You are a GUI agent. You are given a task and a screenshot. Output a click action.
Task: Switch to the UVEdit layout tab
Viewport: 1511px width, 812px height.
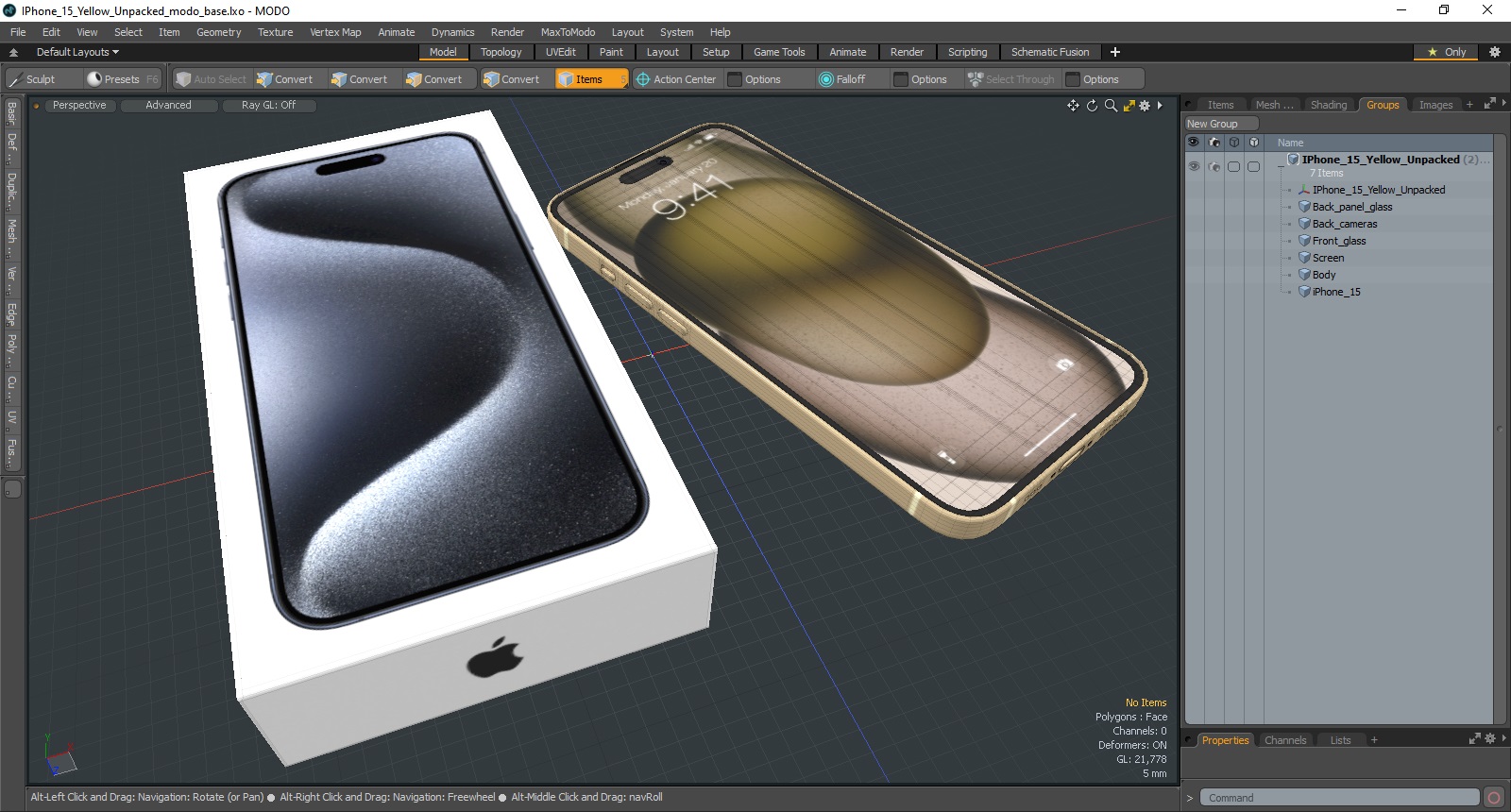(560, 52)
